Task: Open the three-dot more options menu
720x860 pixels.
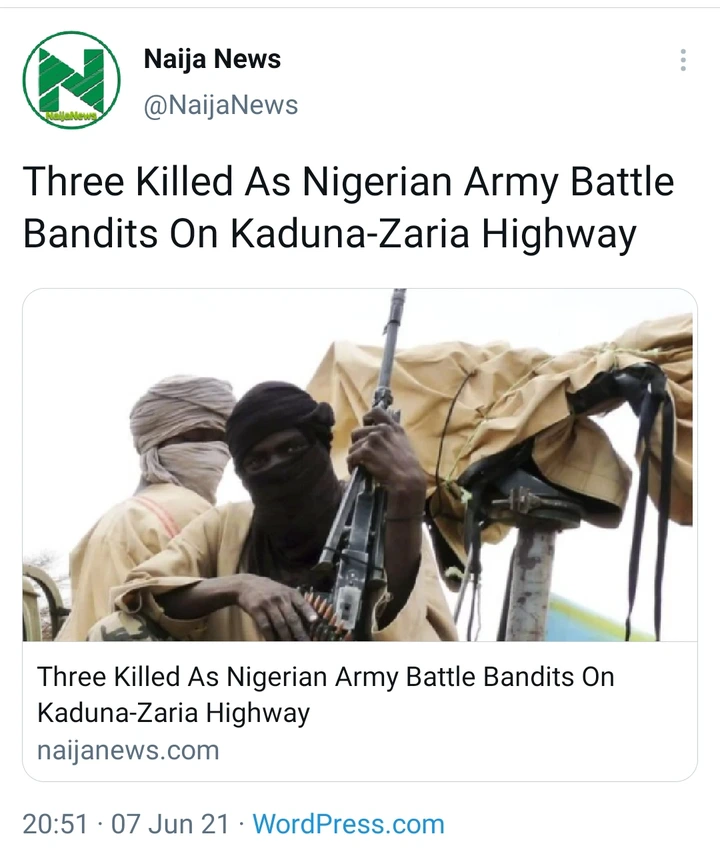Action: 683,60
